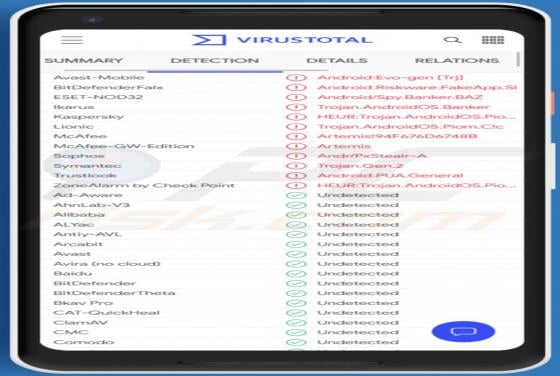Viewport: 560px width, 376px height.
Task: Click the Trojan.Gen.2 detection
Action: coord(360,166)
